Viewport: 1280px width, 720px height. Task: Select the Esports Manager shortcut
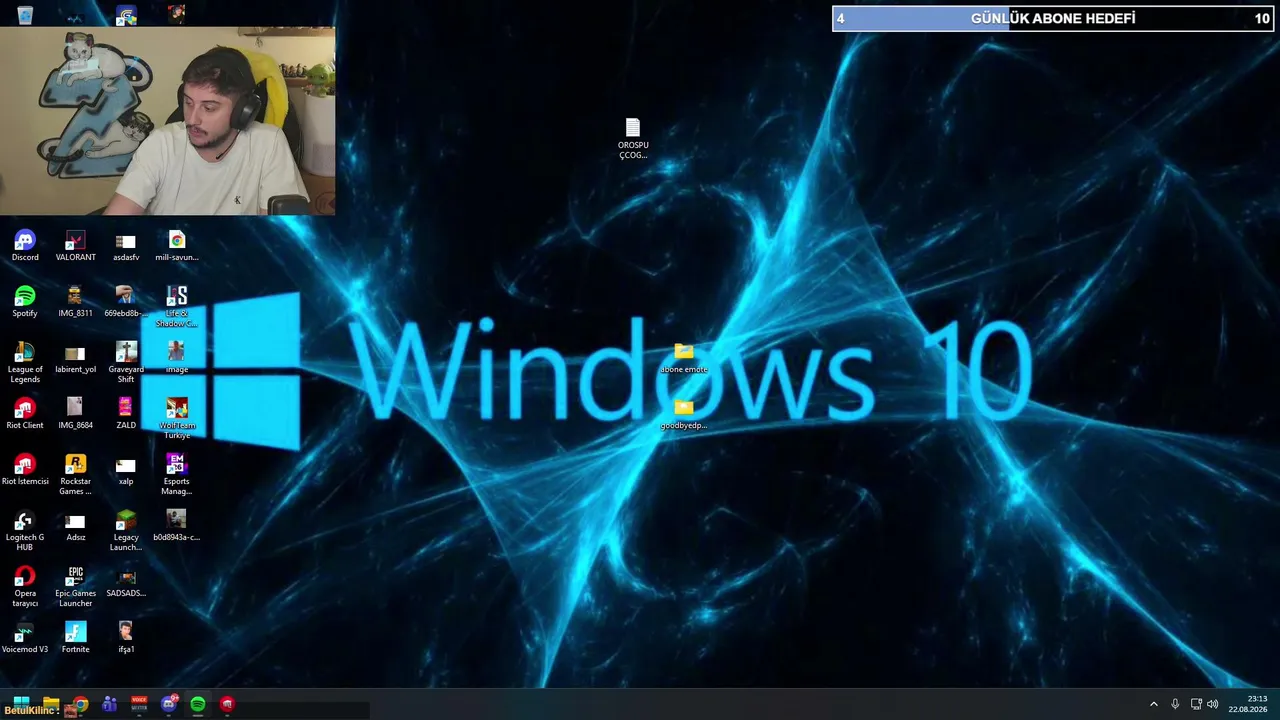(177, 475)
